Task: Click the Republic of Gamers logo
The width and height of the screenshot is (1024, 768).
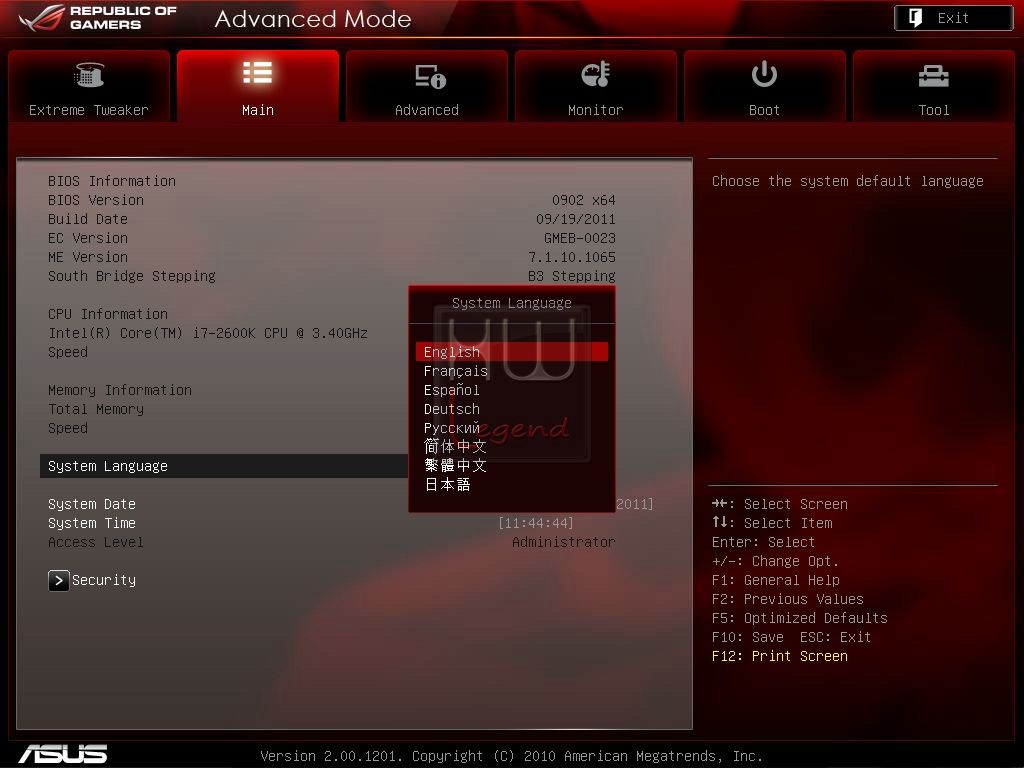Action: pyautogui.click(x=98, y=18)
